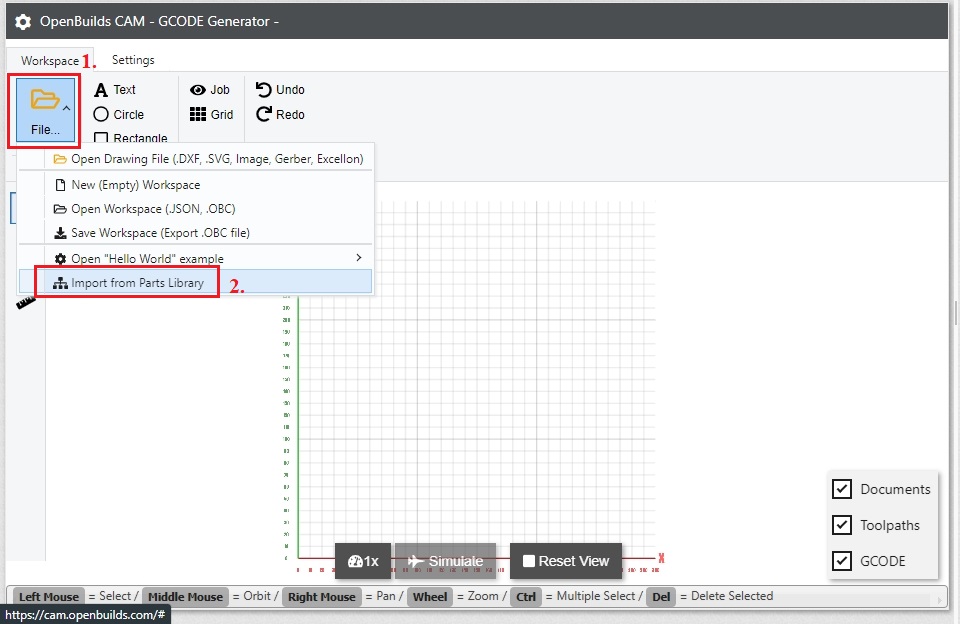This screenshot has width=960, height=624.
Task: Click the "Right Mouse" key label
Action: click(321, 596)
